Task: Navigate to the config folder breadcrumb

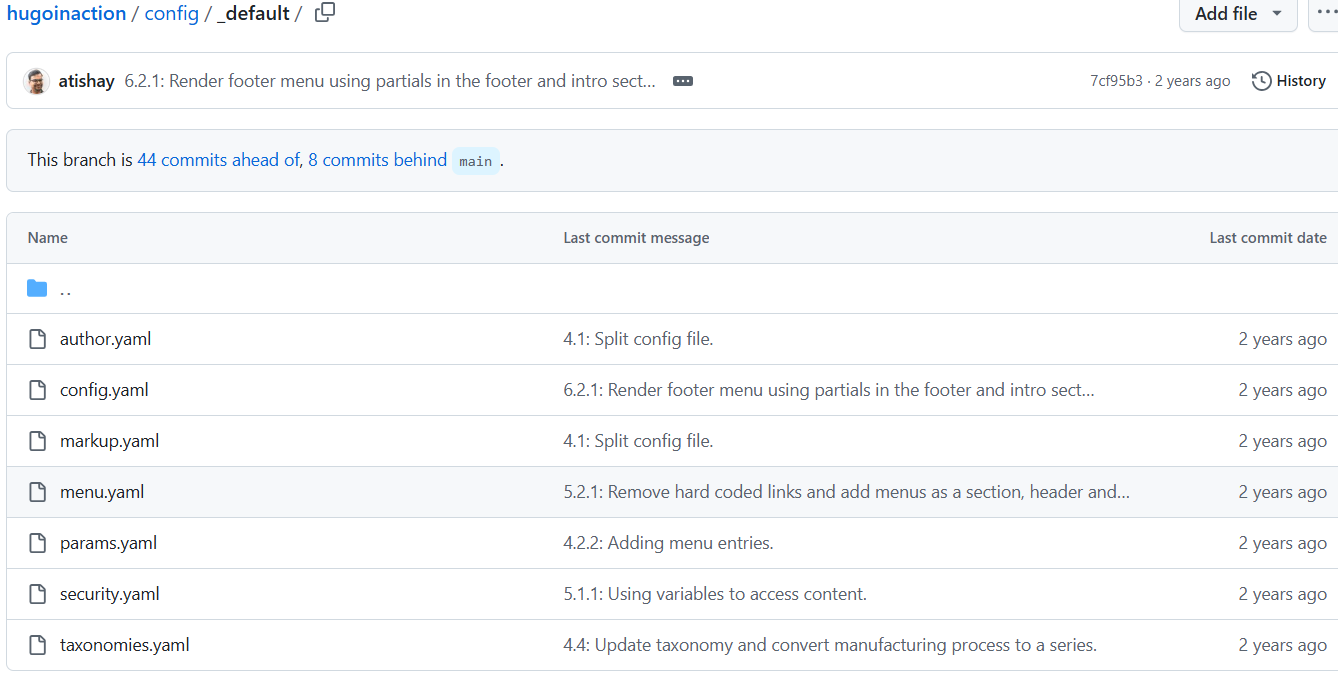Action: (172, 14)
